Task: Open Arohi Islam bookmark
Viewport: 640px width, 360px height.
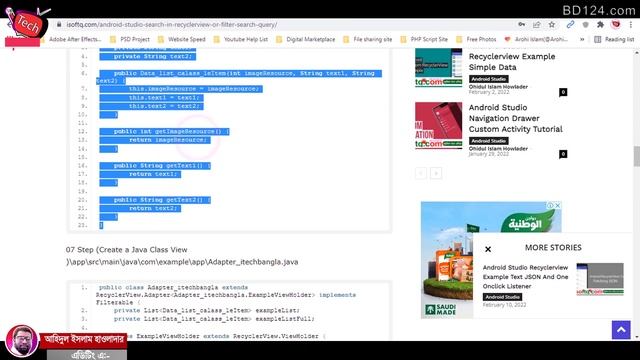Action: tap(536, 39)
